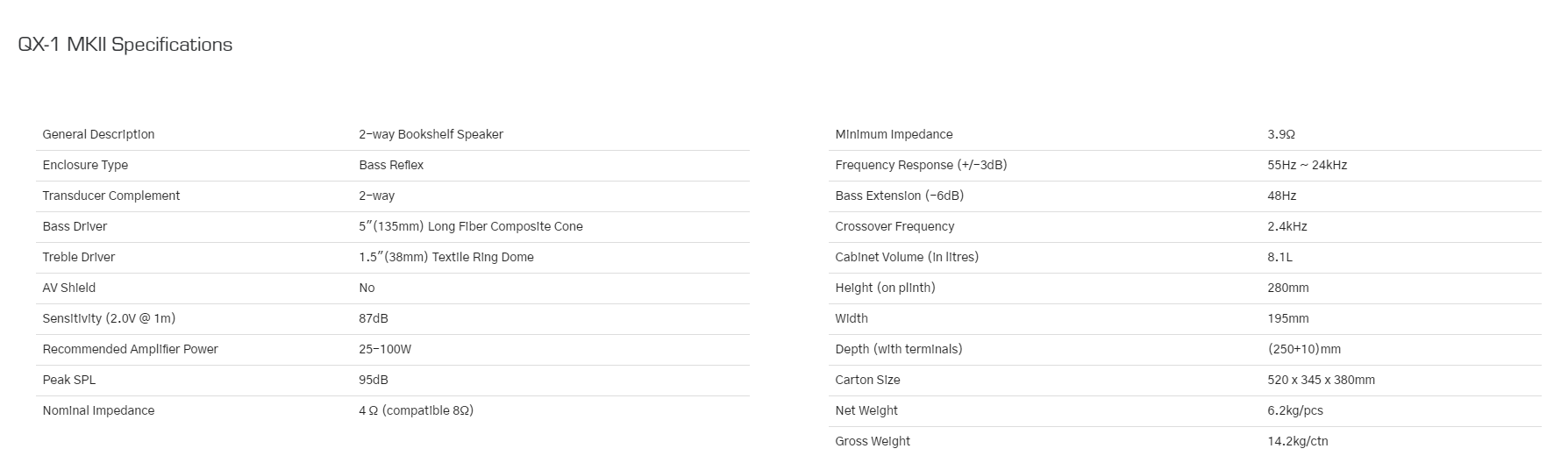Click the 8.1L cabinet volume value

coord(1279,257)
